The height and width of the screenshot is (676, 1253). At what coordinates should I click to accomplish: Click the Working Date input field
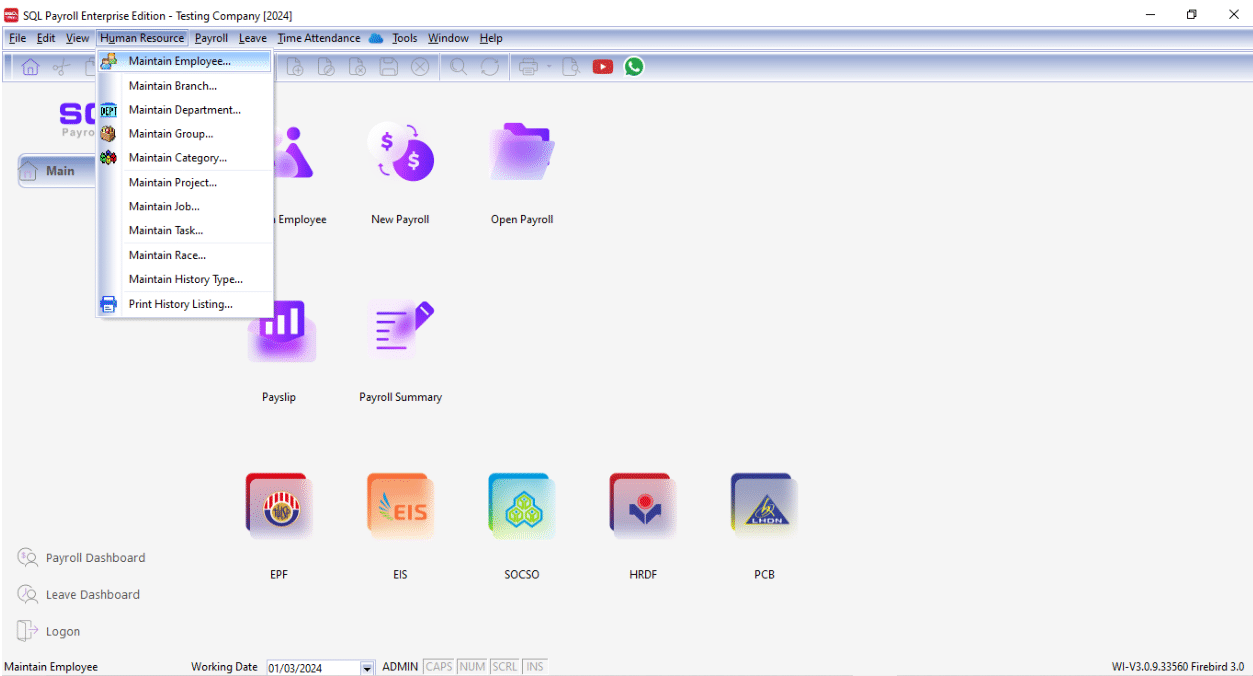point(311,668)
